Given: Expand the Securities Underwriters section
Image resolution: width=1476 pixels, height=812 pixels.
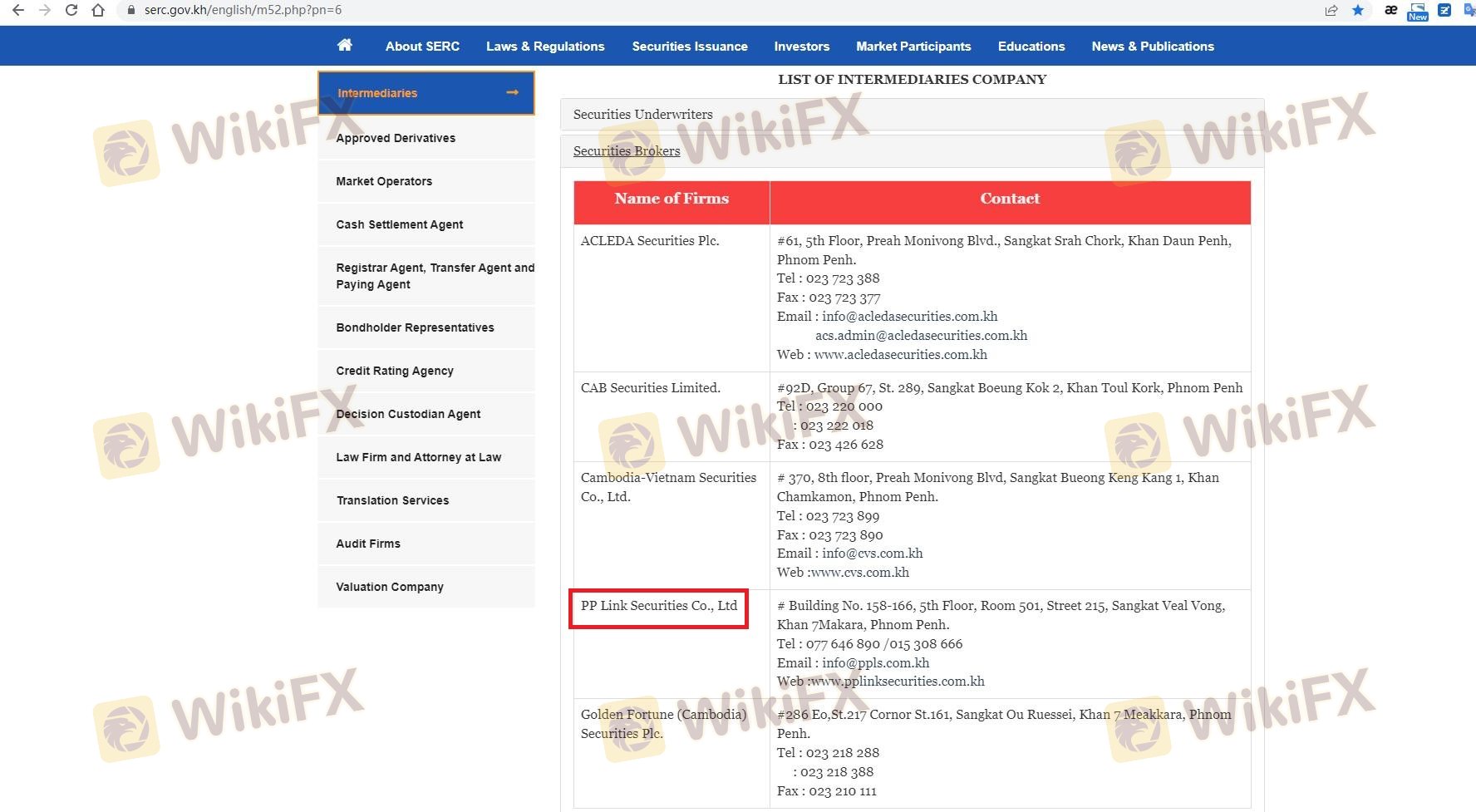Looking at the screenshot, I should point(642,115).
